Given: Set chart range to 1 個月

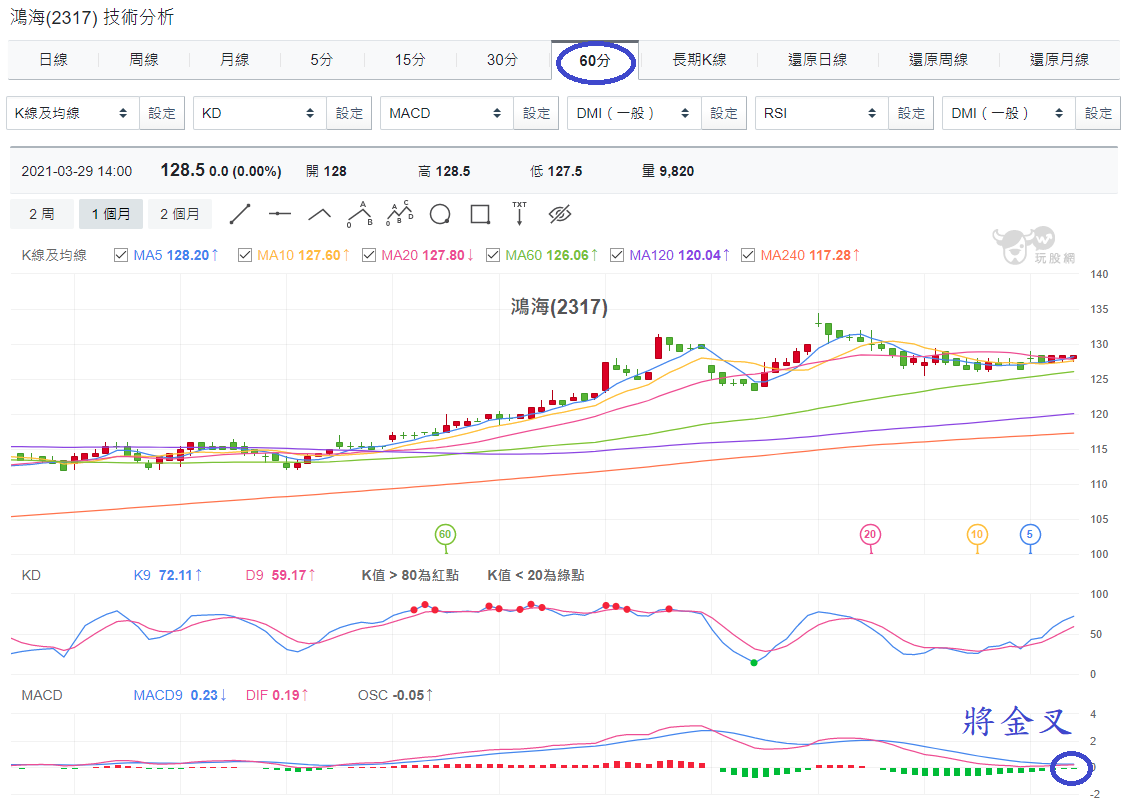Looking at the screenshot, I should tap(111, 214).
